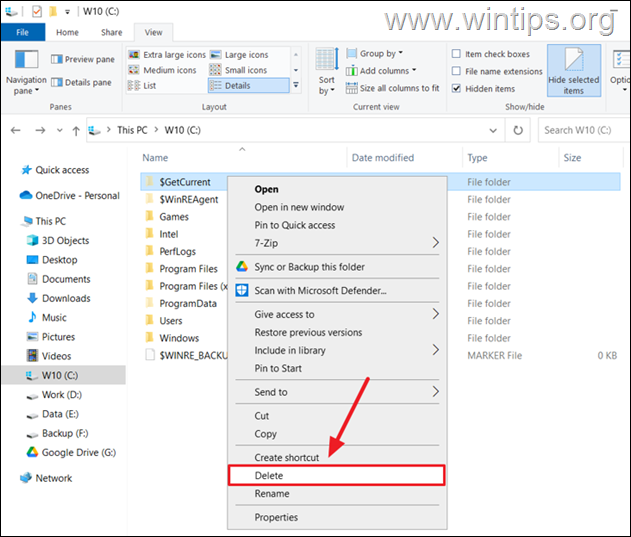The image size is (631, 537).
Task: Open OneDrive - Personal in sidebar
Action: 70,196
